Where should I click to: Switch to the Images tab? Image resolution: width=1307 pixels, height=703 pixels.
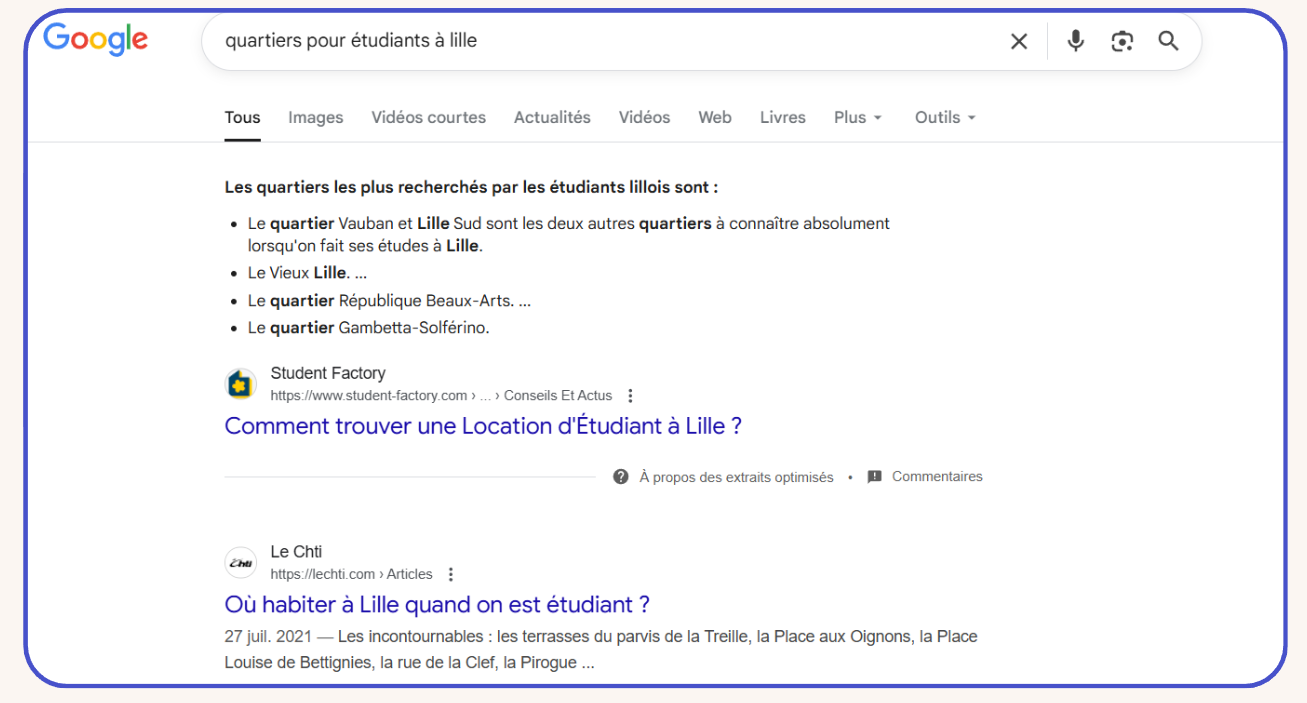pyautogui.click(x=315, y=117)
